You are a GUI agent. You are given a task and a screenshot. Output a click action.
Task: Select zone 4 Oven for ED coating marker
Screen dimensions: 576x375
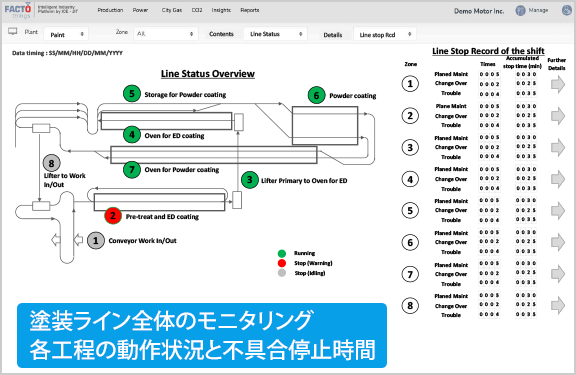tap(132, 135)
